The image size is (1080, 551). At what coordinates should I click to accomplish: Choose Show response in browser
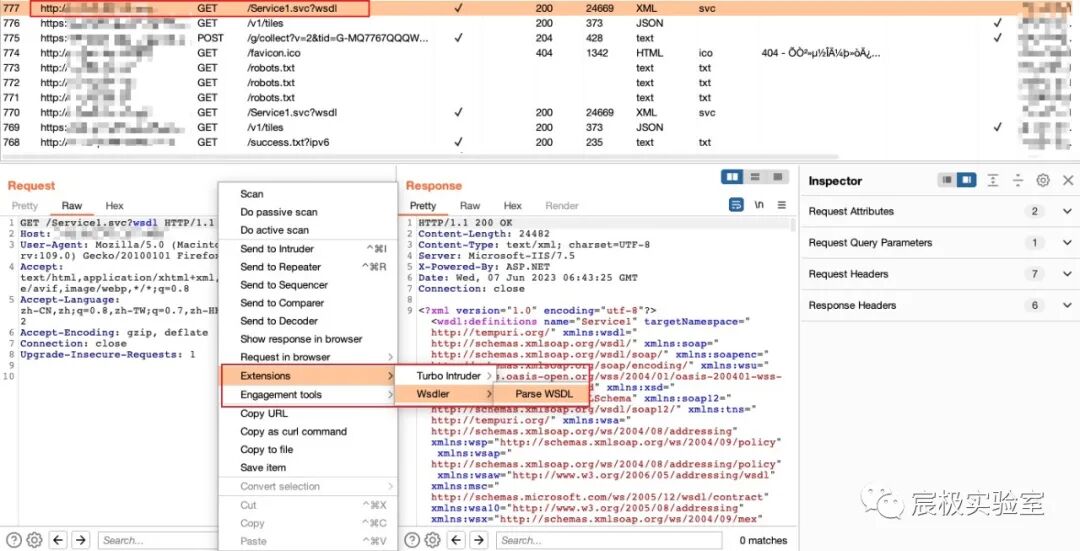pos(308,339)
